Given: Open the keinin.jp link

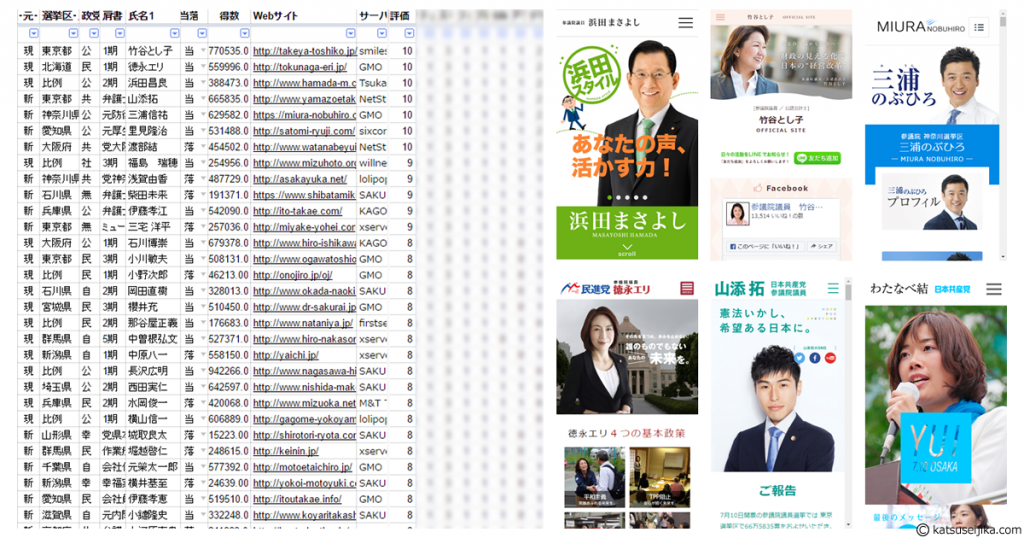Looking at the screenshot, I should click(x=285, y=451).
